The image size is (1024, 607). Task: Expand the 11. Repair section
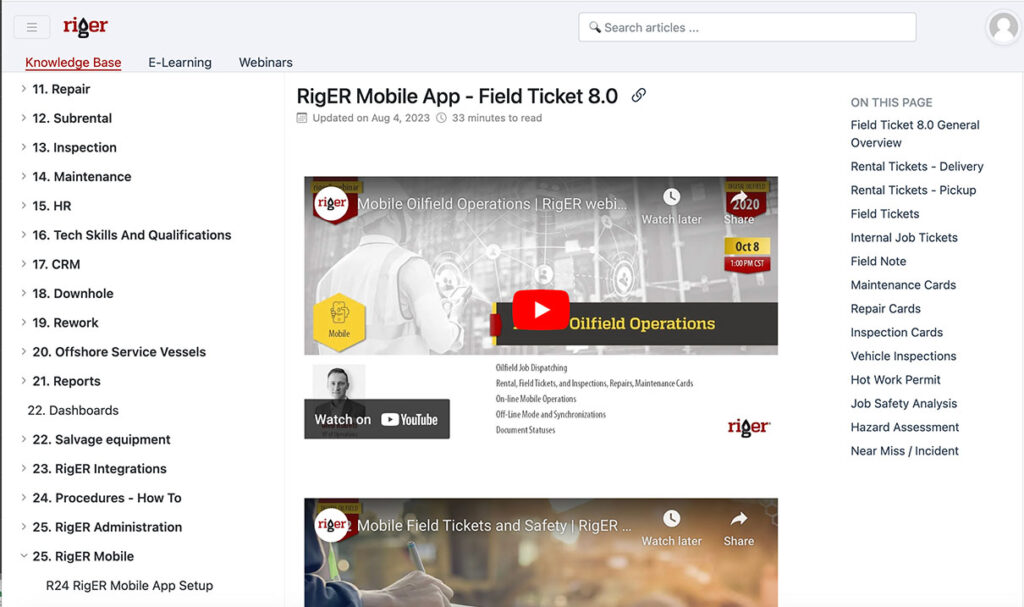click(x=24, y=89)
